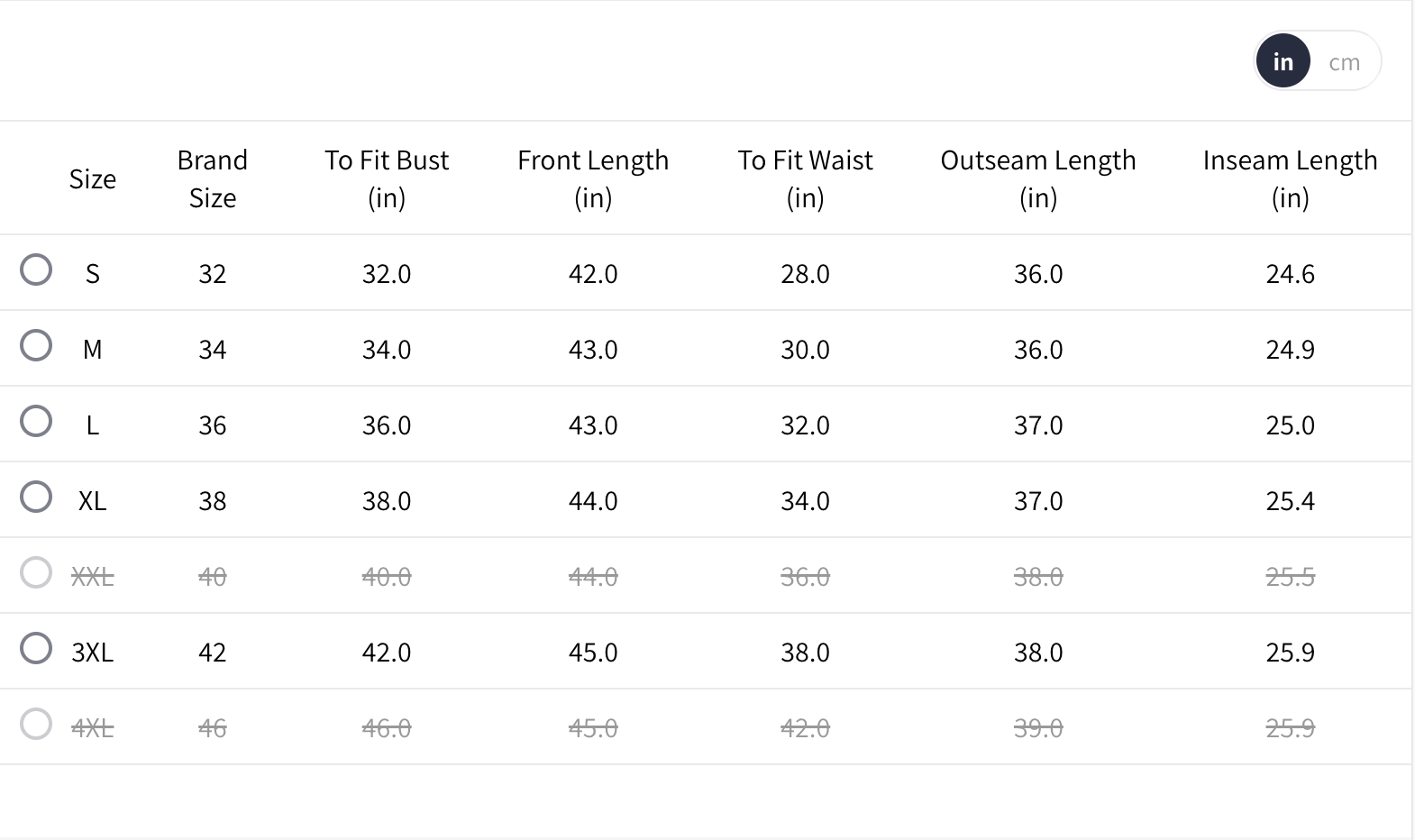Image resolution: width=1415 pixels, height=840 pixels.
Task: Click the M row brand size 34
Action: tap(213, 350)
